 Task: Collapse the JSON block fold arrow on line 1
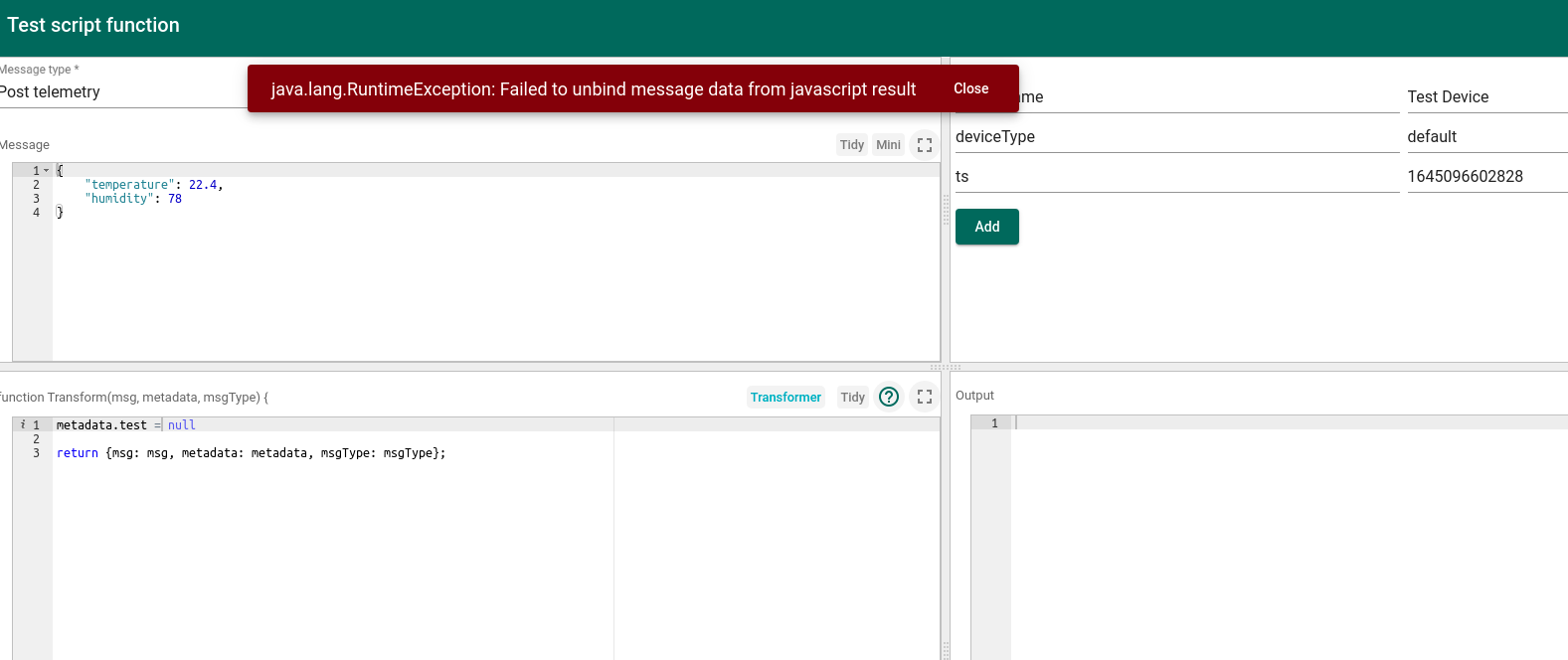[46, 171]
